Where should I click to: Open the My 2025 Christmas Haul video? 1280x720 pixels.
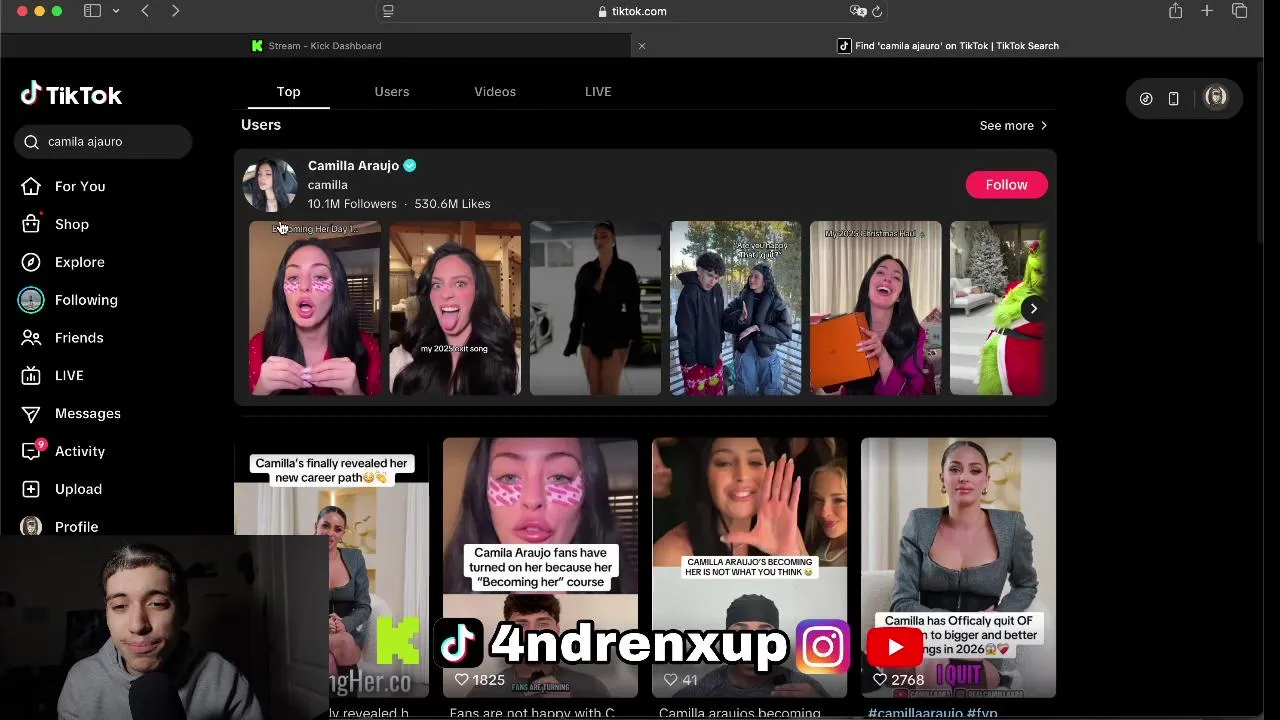875,308
